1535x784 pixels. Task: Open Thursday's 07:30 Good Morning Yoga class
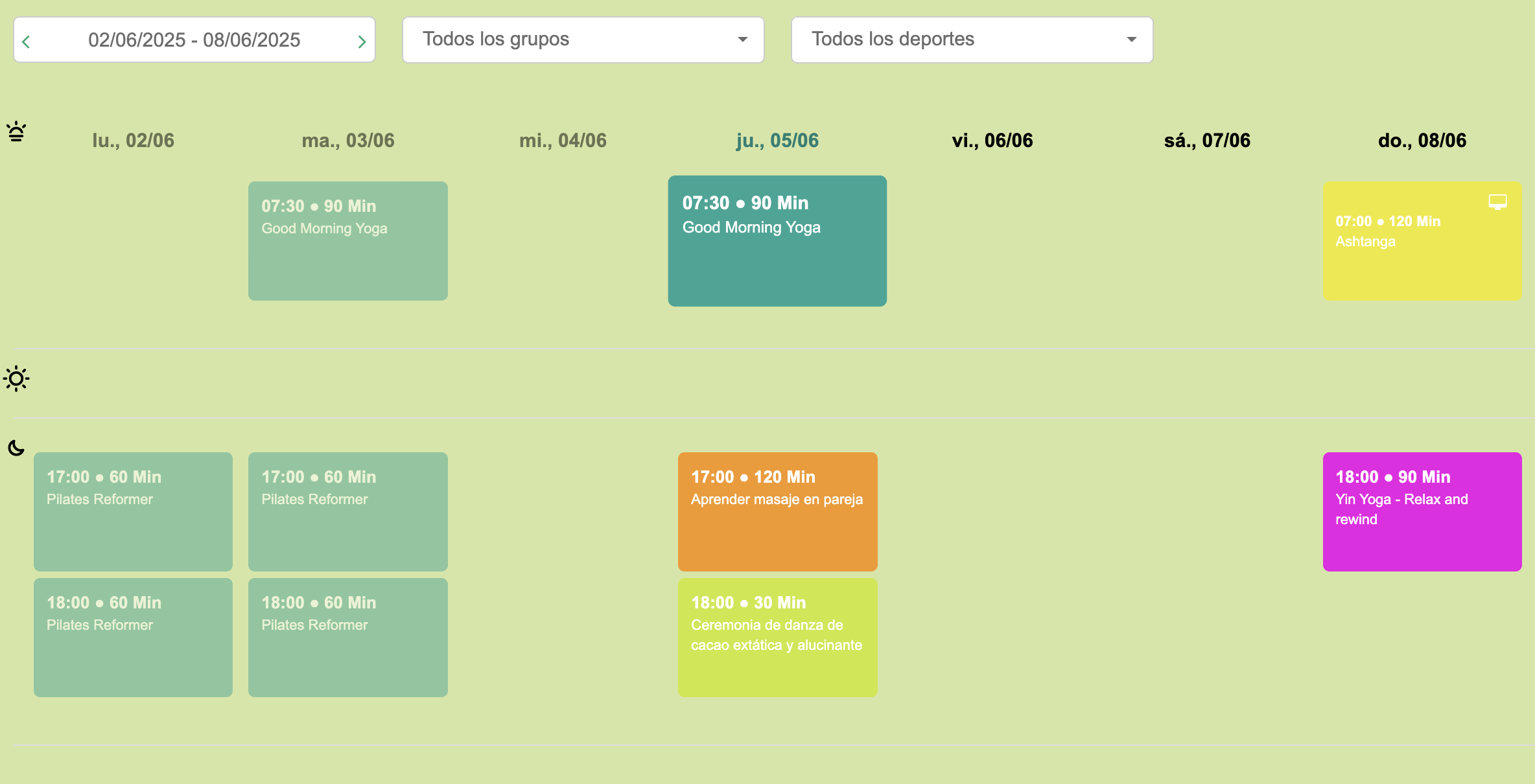click(x=777, y=241)
